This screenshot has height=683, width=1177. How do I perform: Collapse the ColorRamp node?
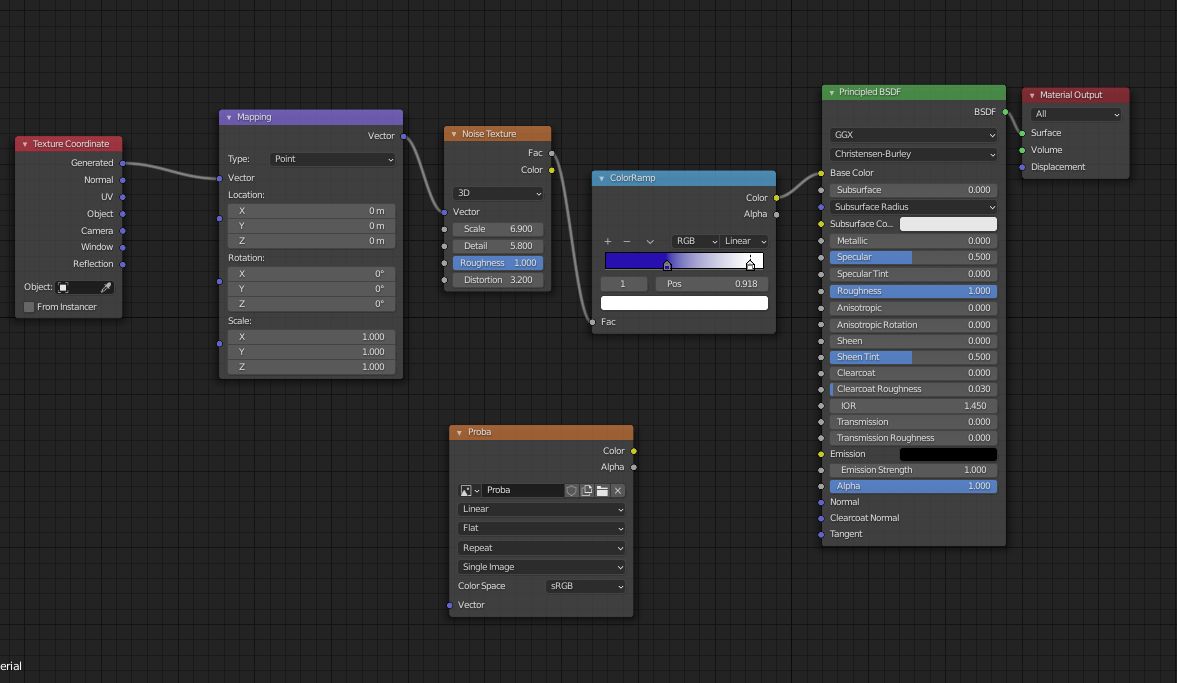pos(602,179)
